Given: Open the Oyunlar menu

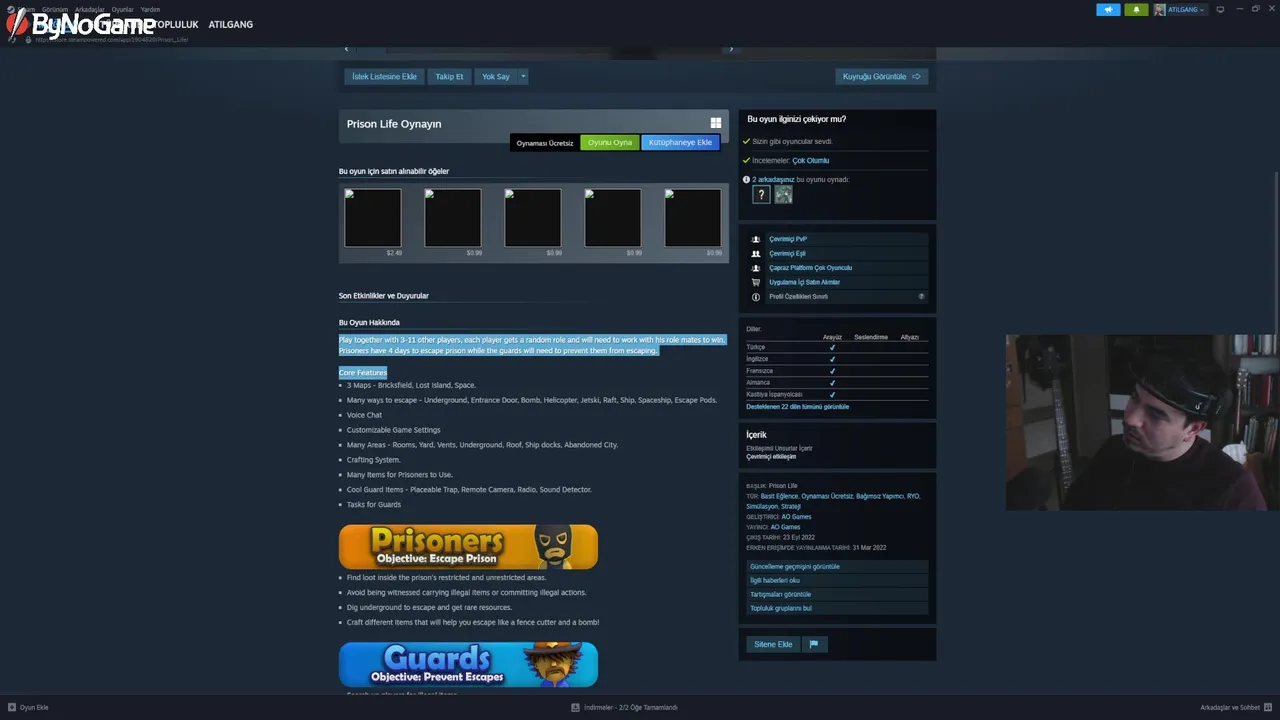Looking at the screenshot, I should [122, 9].
